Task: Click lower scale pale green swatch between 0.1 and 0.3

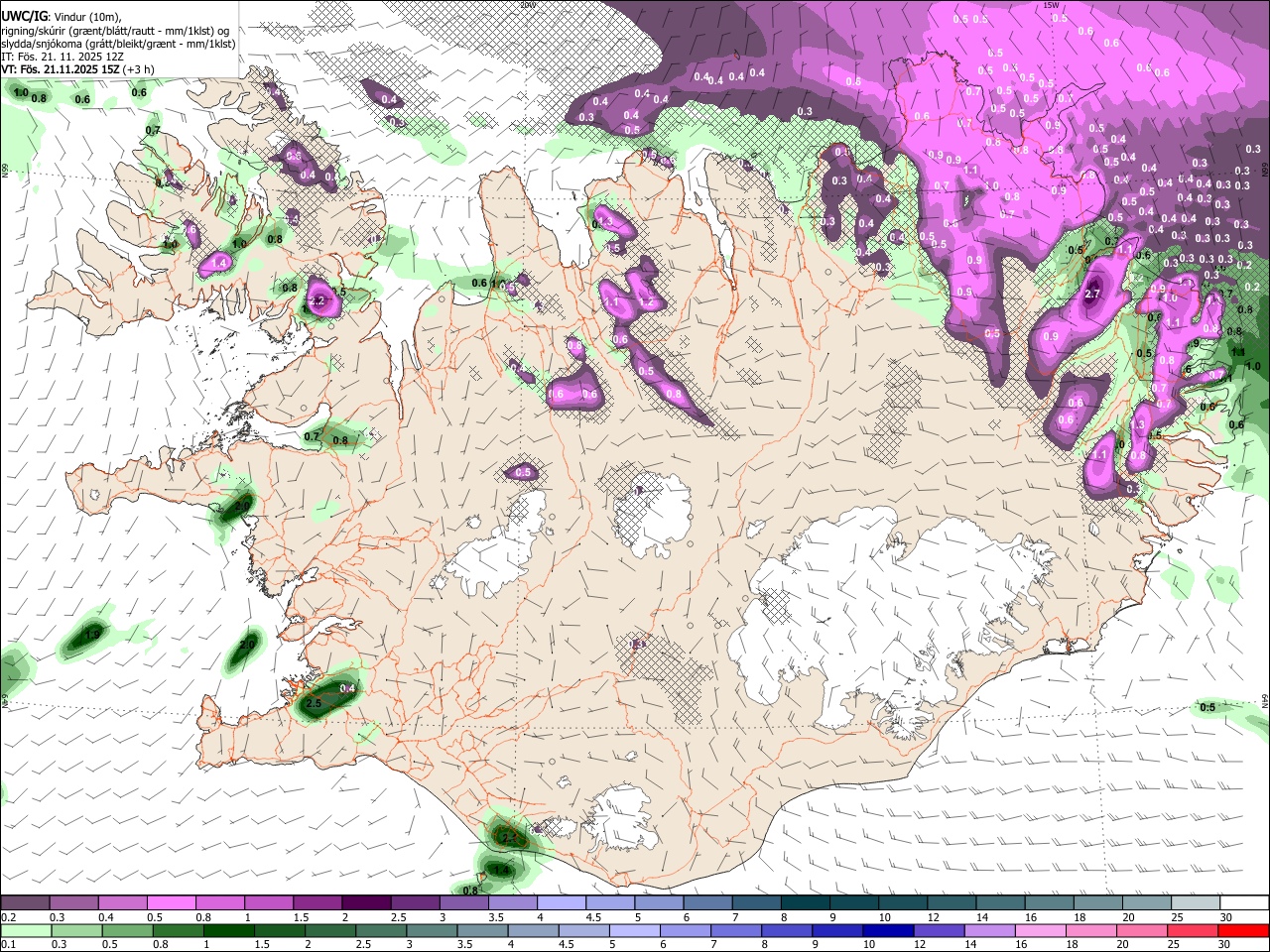Action: point(26,931)
